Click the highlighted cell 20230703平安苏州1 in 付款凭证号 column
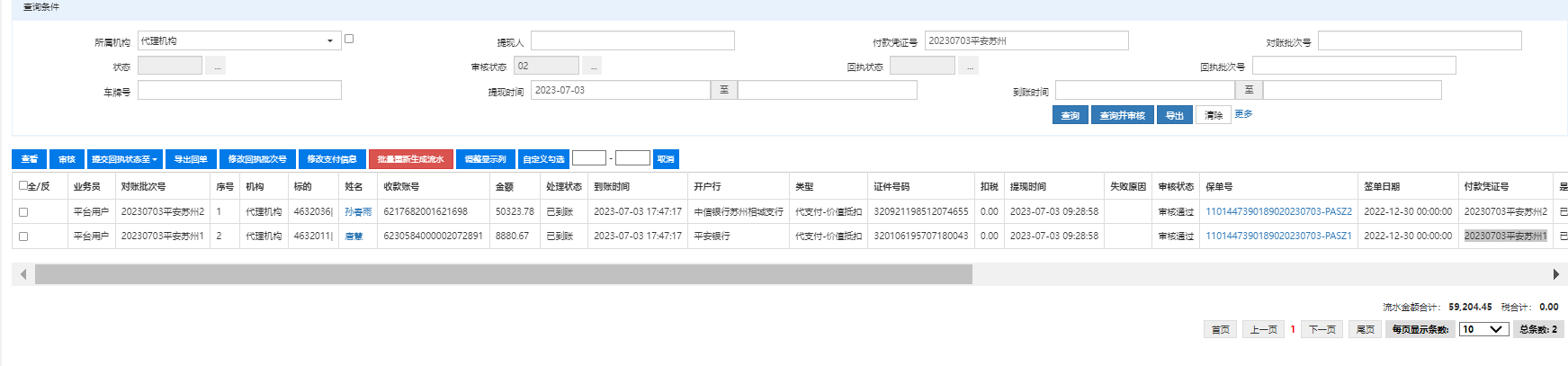The width and height of the screenshot is (1568, 366). [x=1506, y=237]
